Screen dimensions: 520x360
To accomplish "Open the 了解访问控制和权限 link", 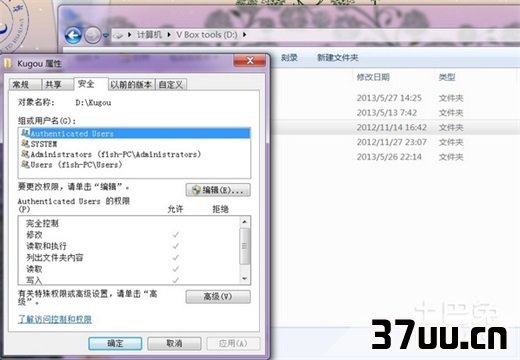I will 55,319.
